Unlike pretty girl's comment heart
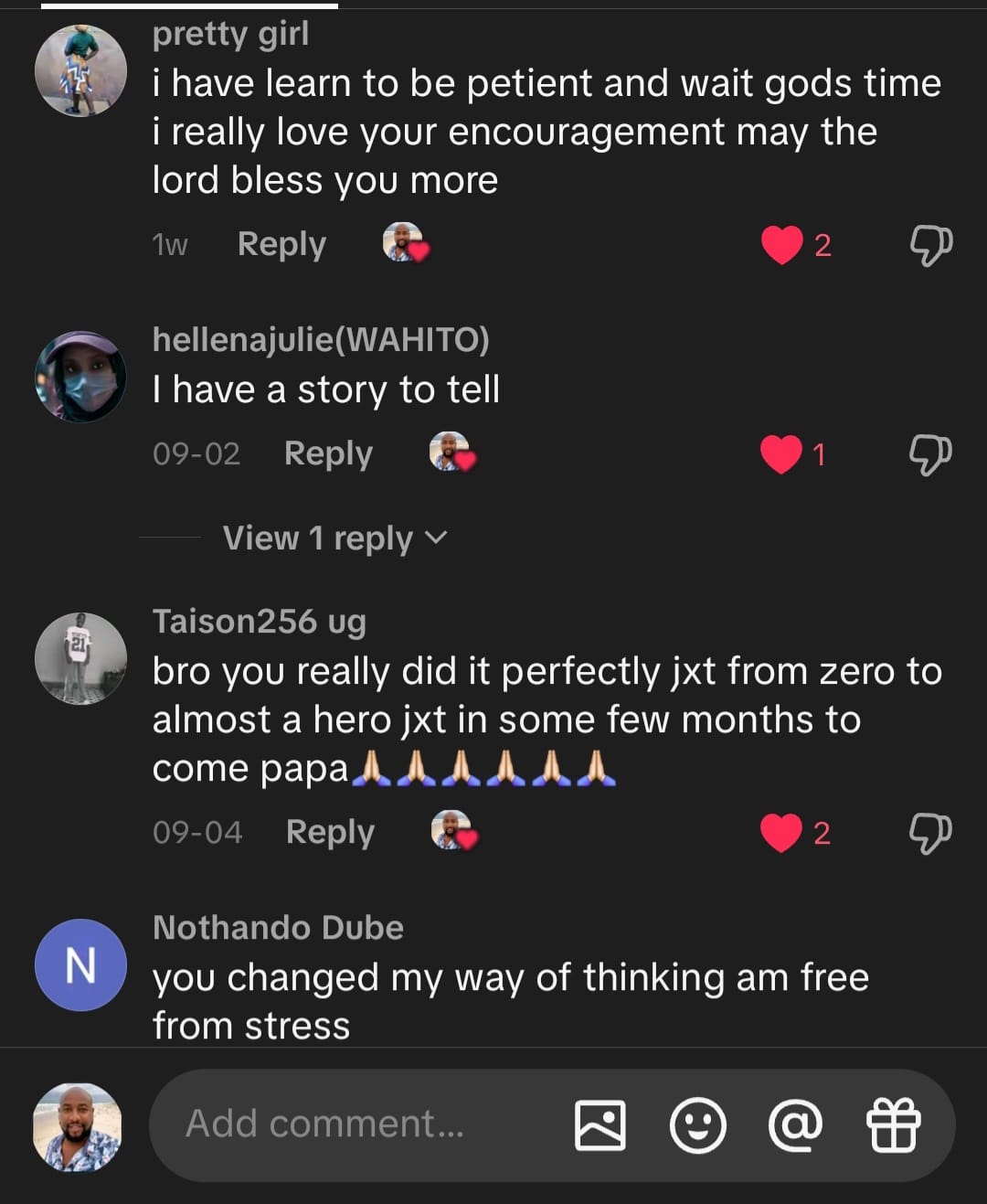The width and height of the screenshot is (987, 1204). click(x=782, y=245)
